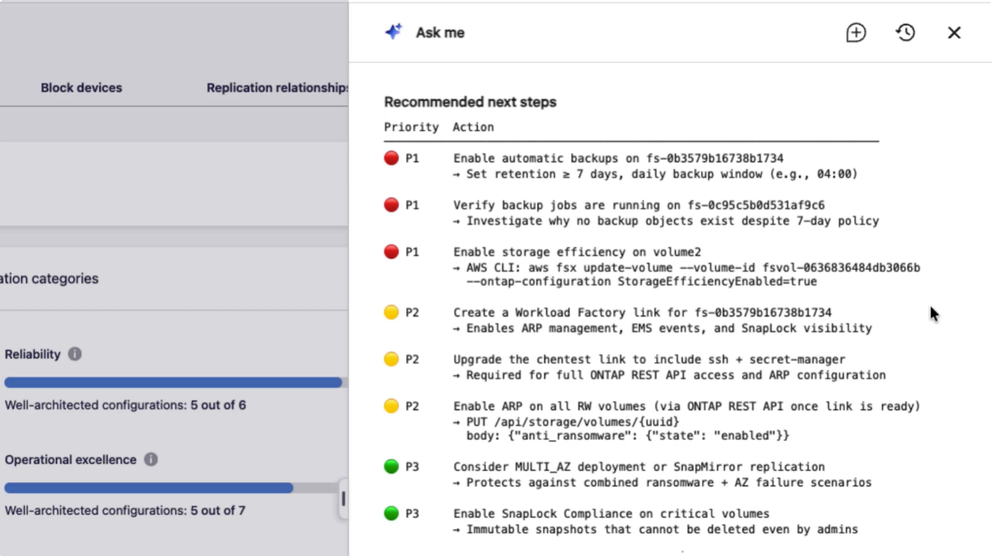
Task: Click 'Enable automatic backups on fs-0b3579b16738b1734' text
Action: click(618, 158)
